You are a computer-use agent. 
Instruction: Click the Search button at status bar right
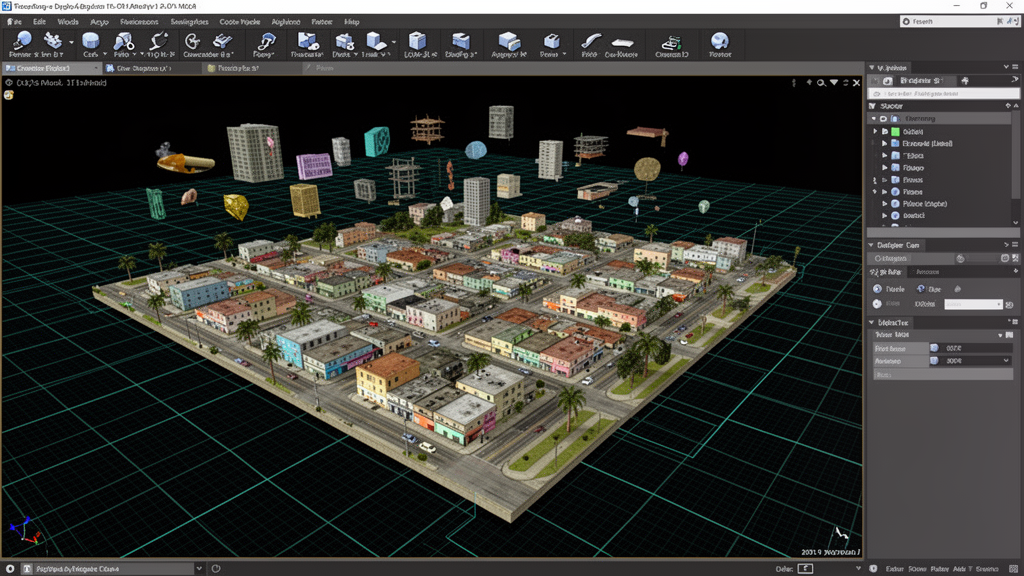click(987, 569)
